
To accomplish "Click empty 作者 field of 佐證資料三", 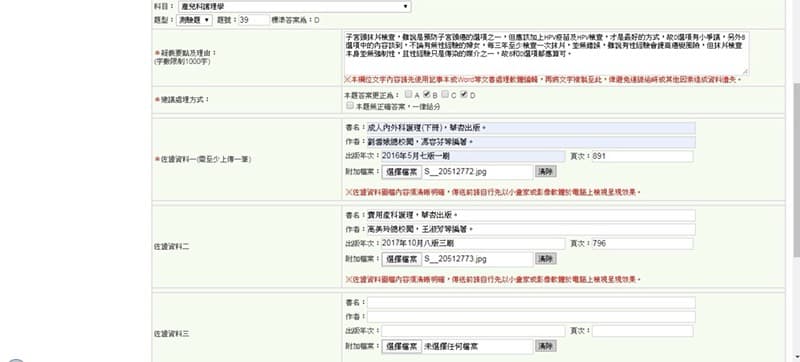I will click(531, 317).
